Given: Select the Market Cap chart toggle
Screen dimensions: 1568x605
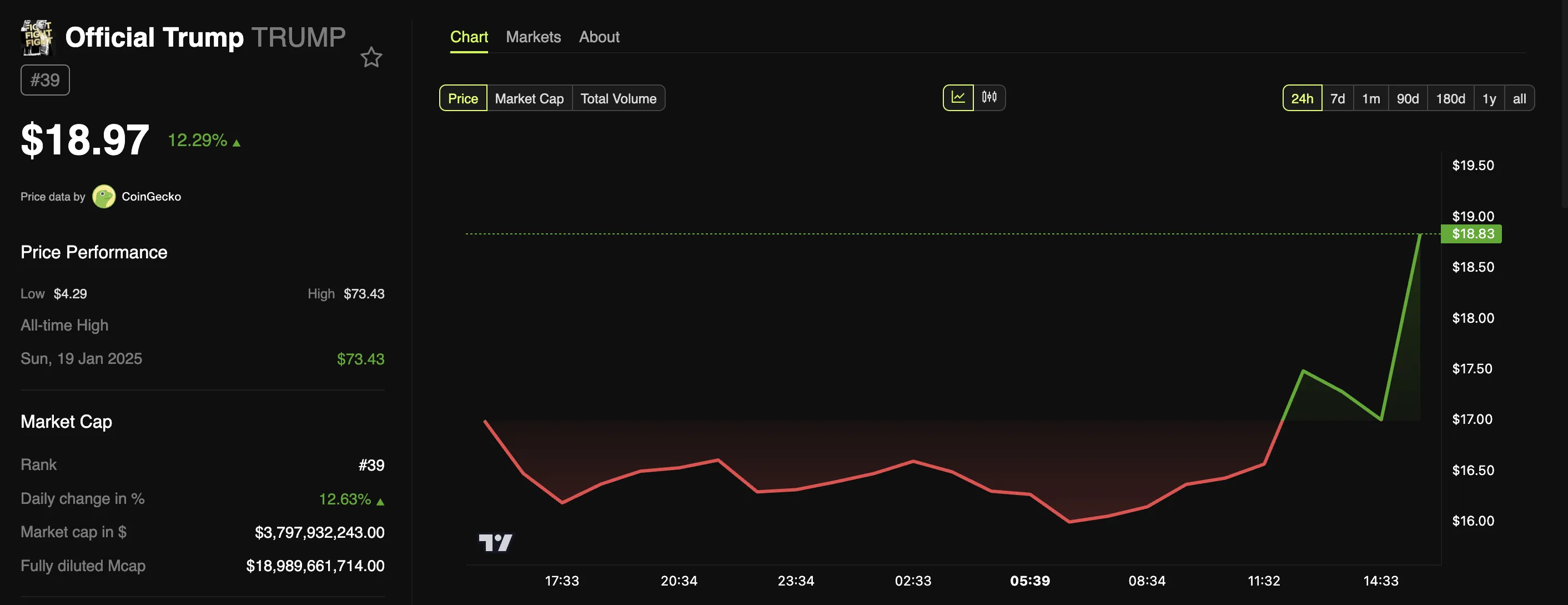Looking at the screenshot, I should [529, 99].
